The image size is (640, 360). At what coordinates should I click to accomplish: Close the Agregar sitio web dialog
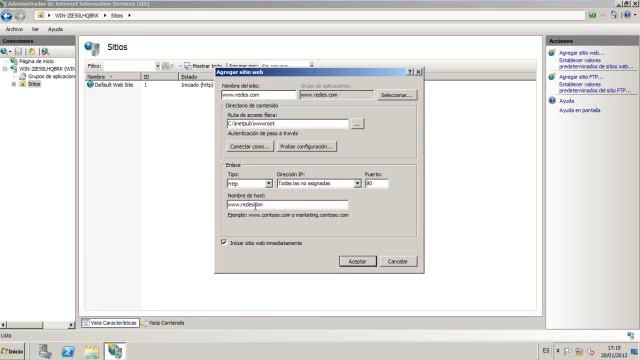point(418,72)
